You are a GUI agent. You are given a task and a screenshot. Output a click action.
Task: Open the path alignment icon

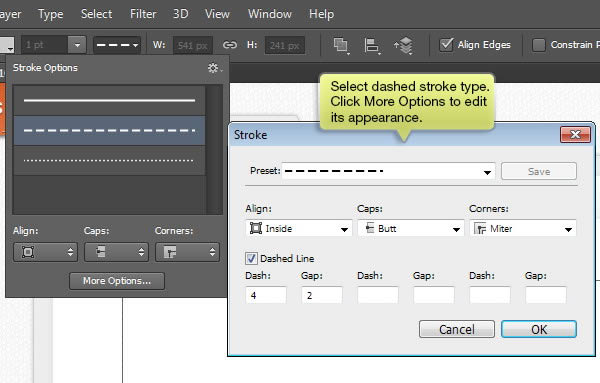tap(372, 46)
